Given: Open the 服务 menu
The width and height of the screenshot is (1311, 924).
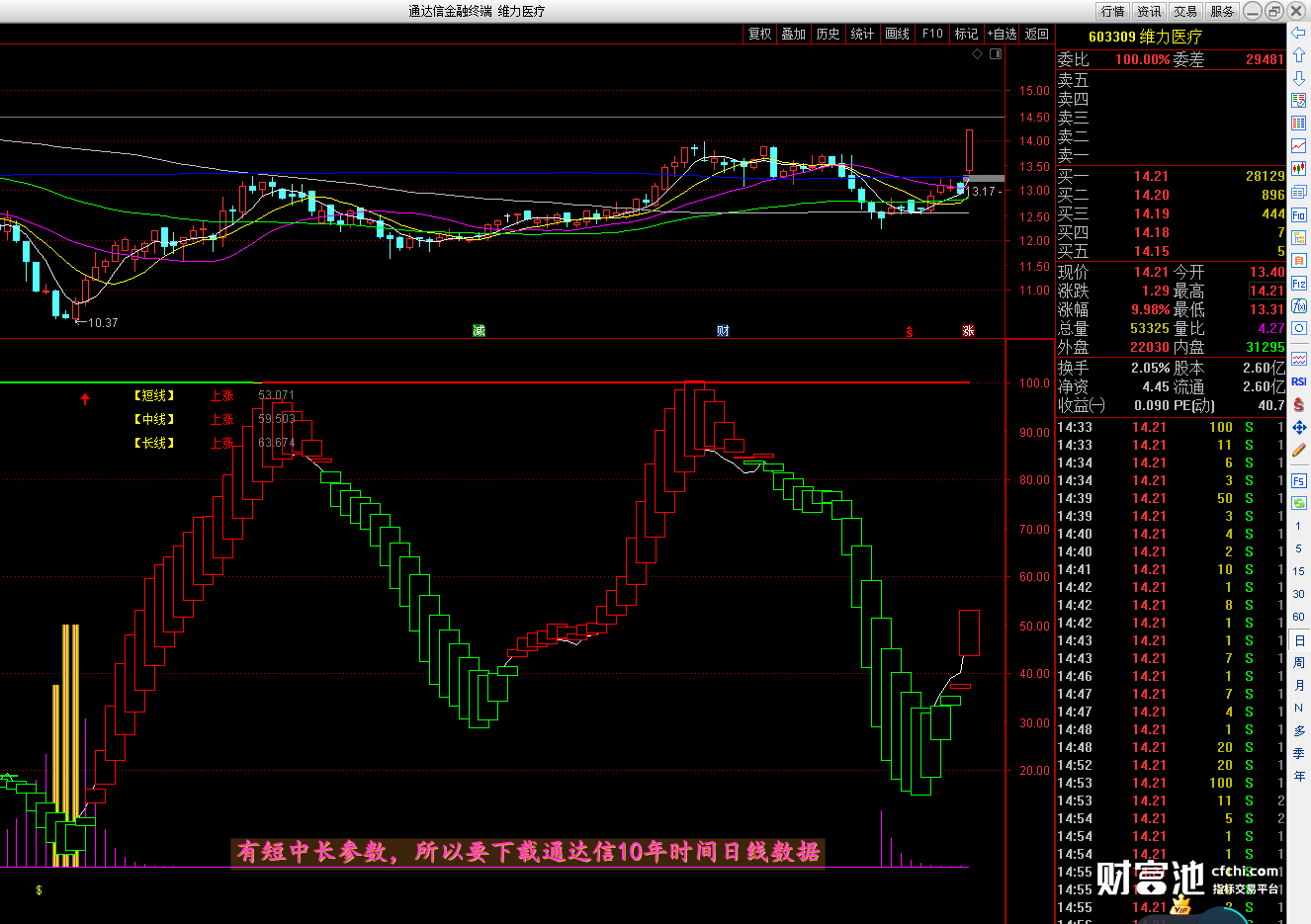Looking at the screenshot, I should [x=1222, y=11].
